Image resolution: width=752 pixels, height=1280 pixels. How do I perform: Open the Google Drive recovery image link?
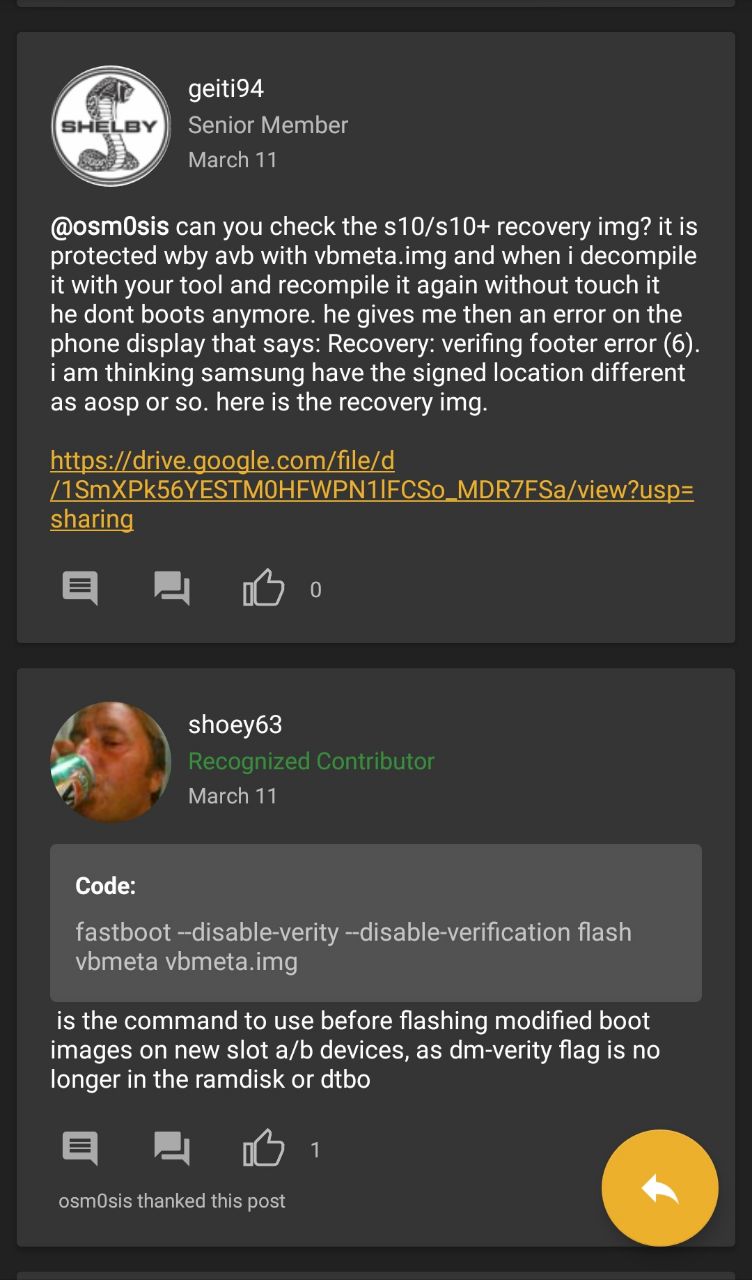pyautogui.click(x=372, y=490)
